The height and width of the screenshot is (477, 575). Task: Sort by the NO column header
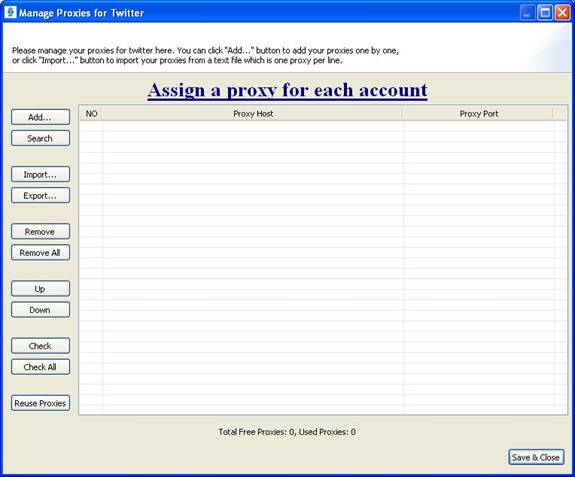click(91, 114)
